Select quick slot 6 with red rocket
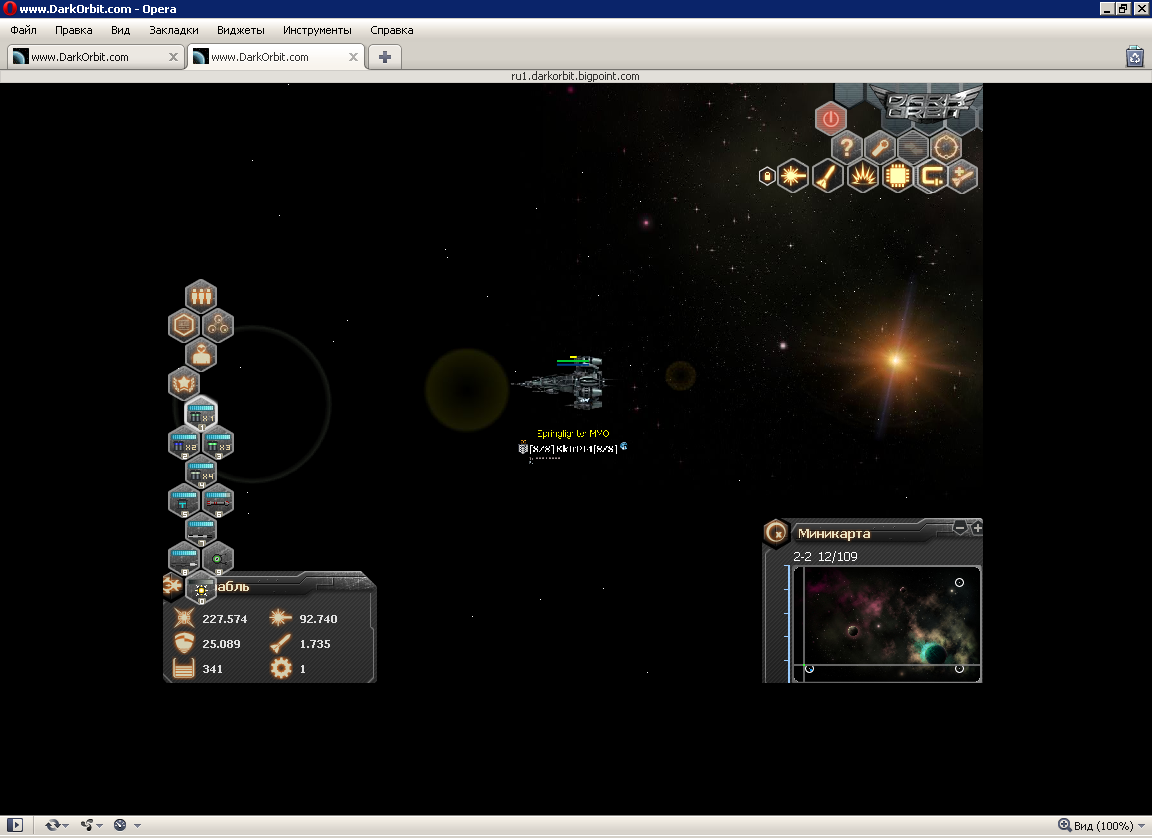 coord(217,500)
